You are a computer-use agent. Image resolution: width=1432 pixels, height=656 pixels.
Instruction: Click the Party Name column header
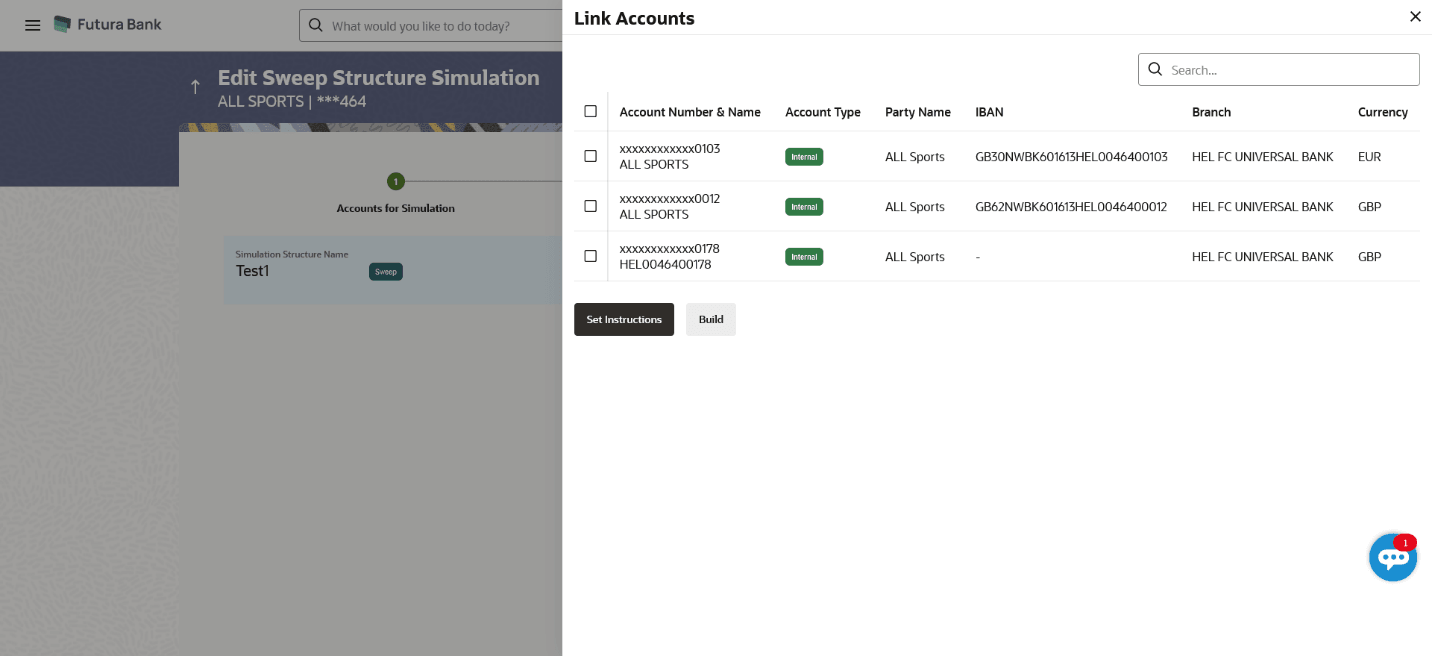pos(918,112)
